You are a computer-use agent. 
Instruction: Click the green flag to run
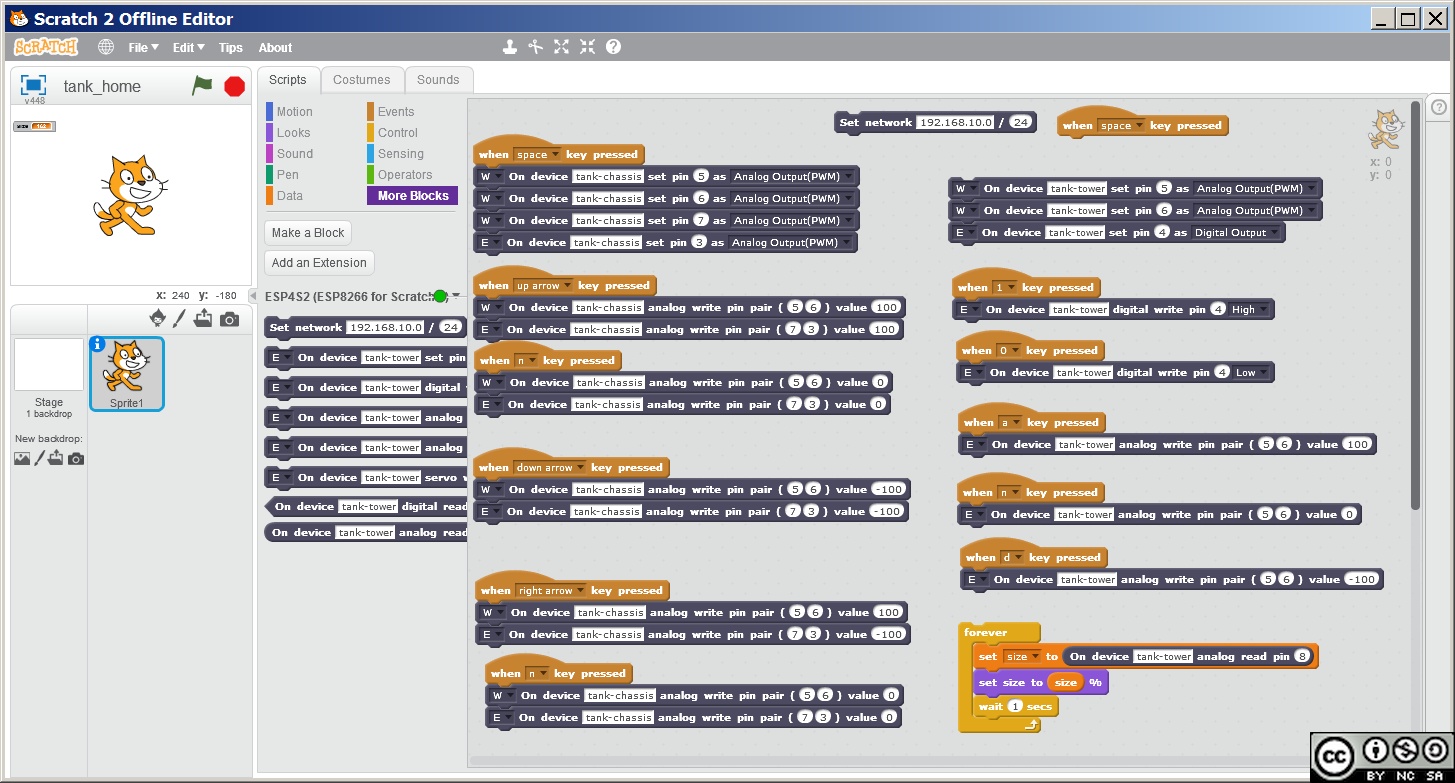[203, 86]
